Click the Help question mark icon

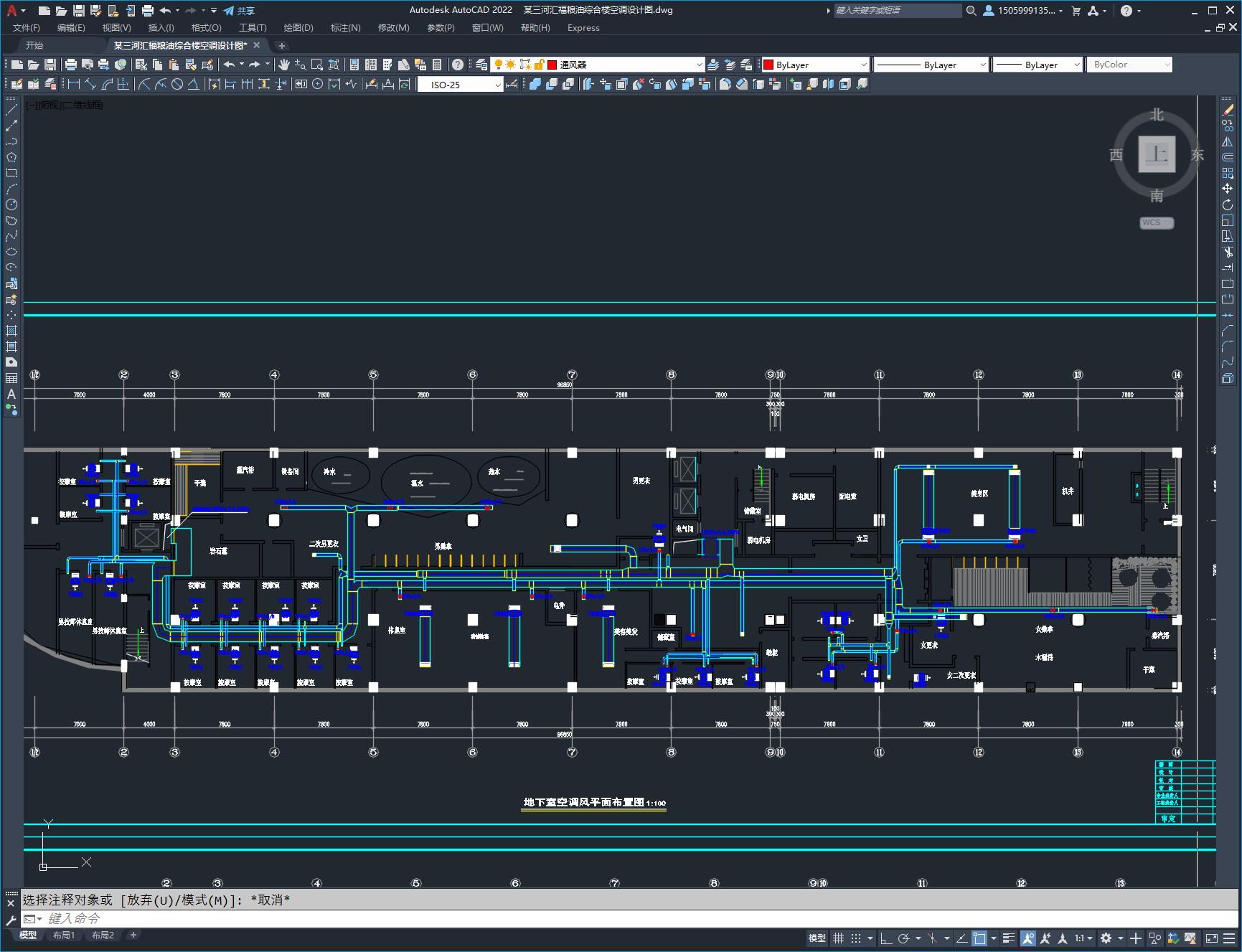tap(458, 65)
